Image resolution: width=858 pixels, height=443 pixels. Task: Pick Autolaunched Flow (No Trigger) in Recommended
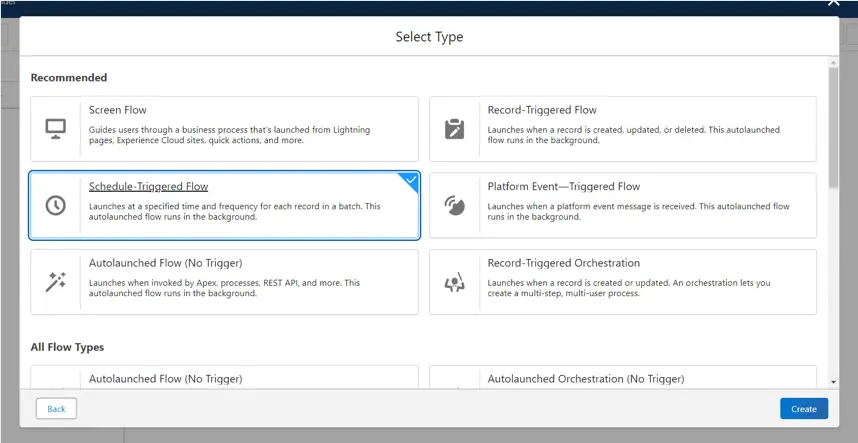165,263
